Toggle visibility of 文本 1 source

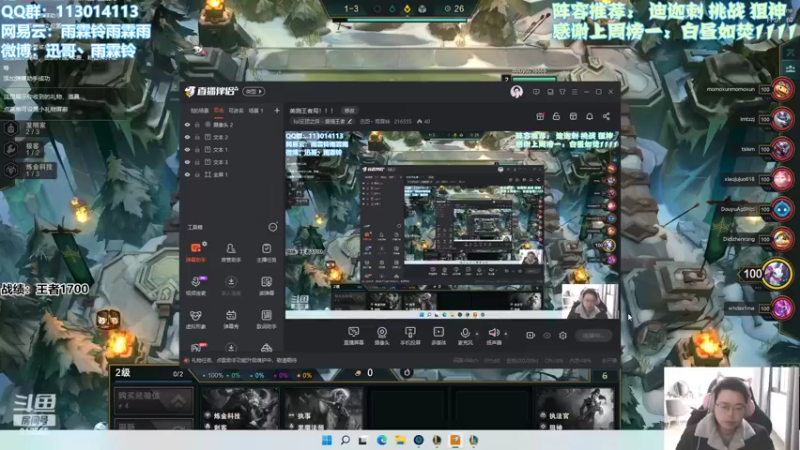click(x=187, y=149)
